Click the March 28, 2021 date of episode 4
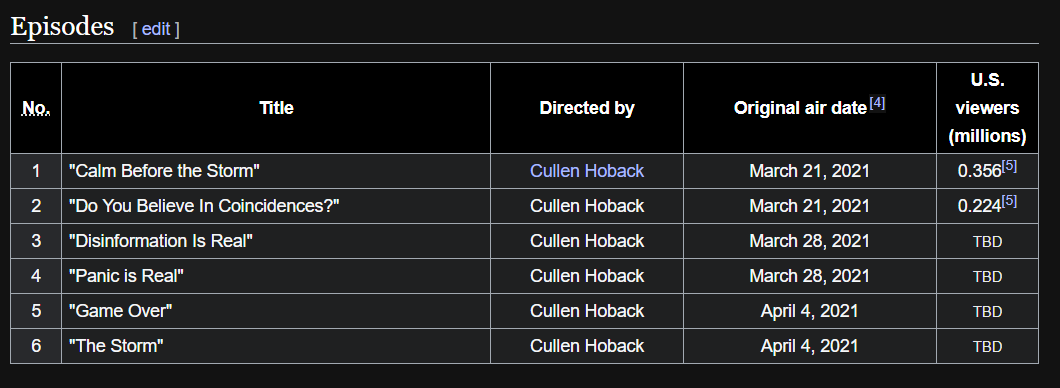 [809, 276]
